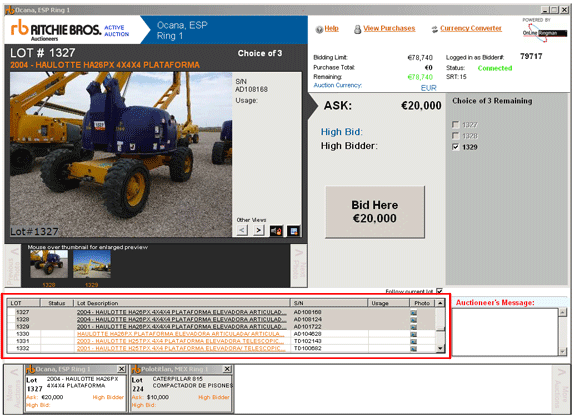Viewport: 575px width, 418px height.
Task: Show the previous view of the lot
Action: click(x=242, y=230)
